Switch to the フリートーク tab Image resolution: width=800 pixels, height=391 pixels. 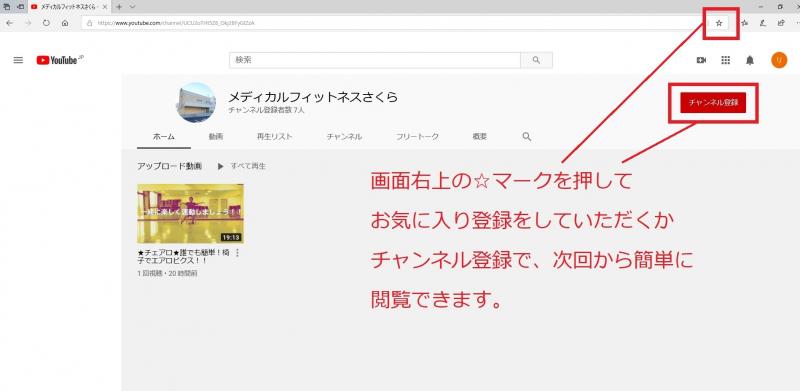point(417,137)
